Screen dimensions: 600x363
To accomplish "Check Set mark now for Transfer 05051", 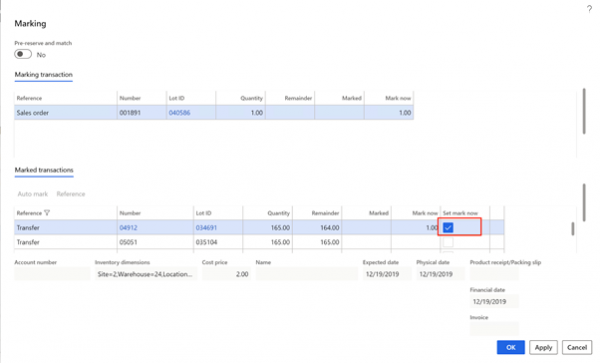I will pyautogui.click(x=448, y=242).
